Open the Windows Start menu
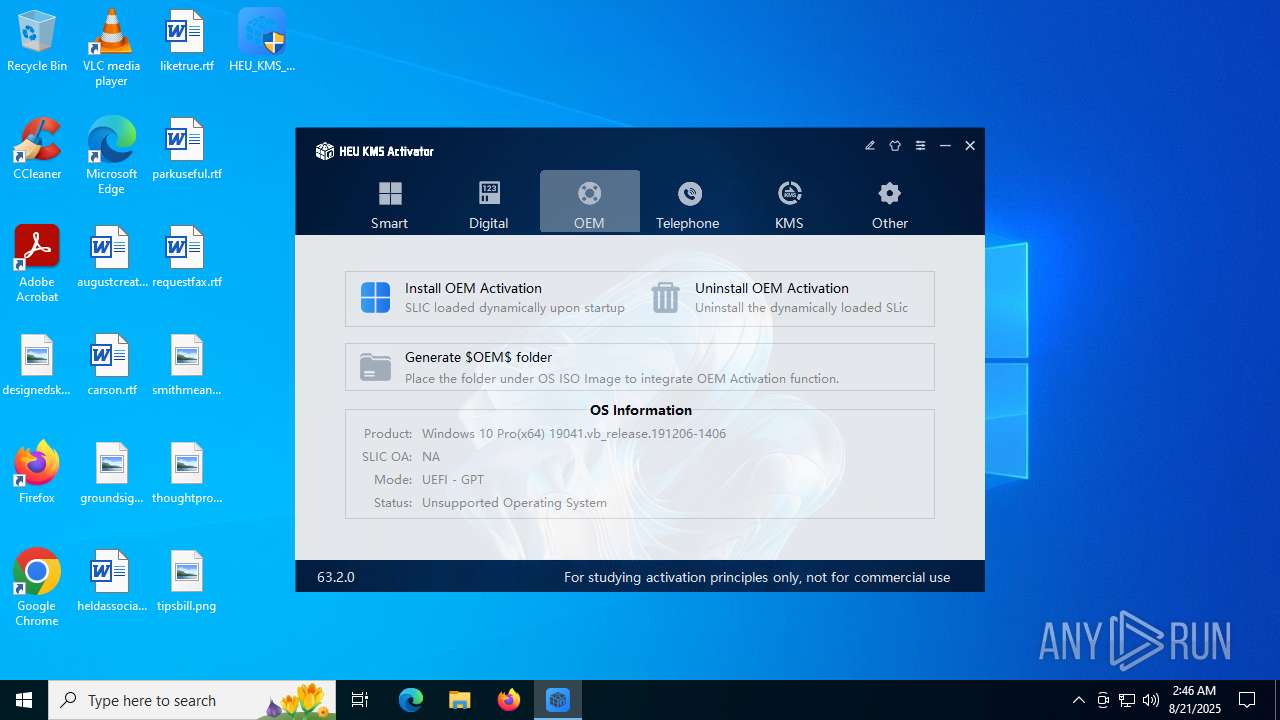This screenshot has width=1280, height=720. pos(24,700)
